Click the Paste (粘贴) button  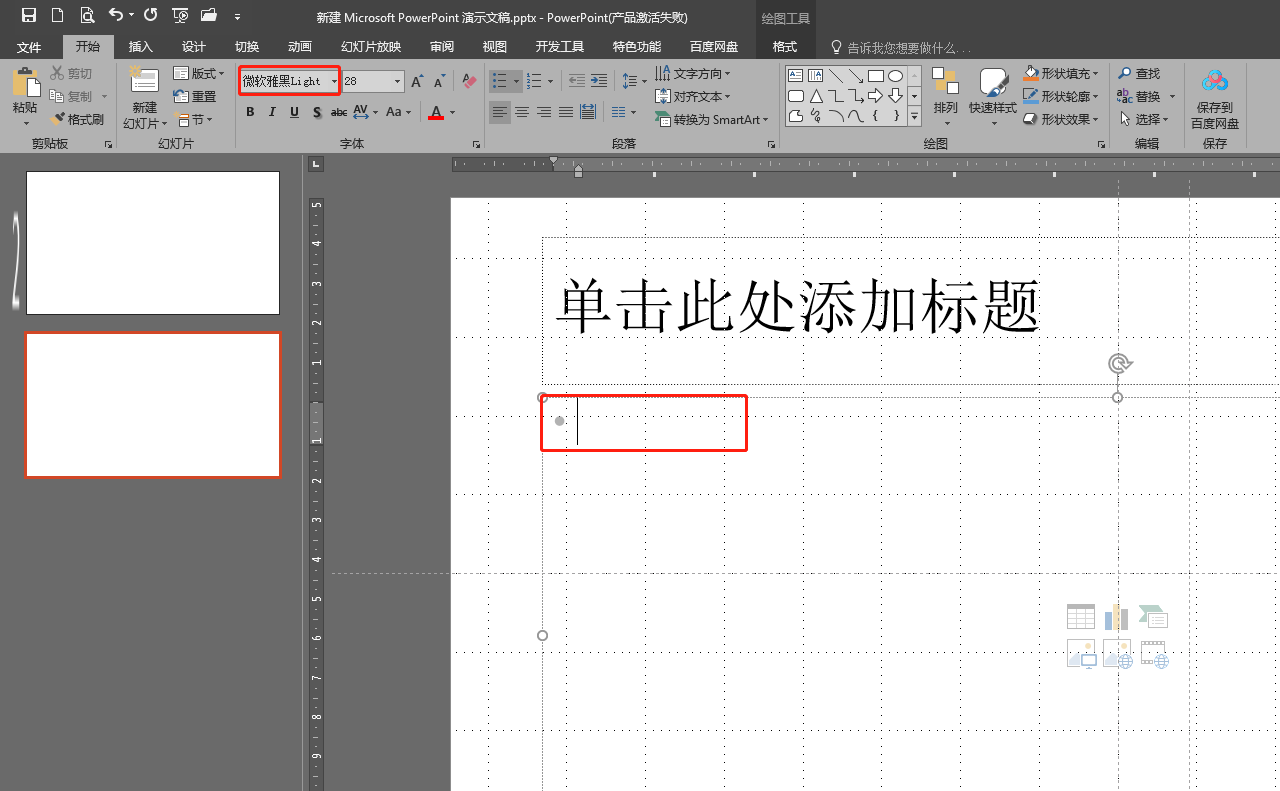pyautogui.click(x=25, y=97)
